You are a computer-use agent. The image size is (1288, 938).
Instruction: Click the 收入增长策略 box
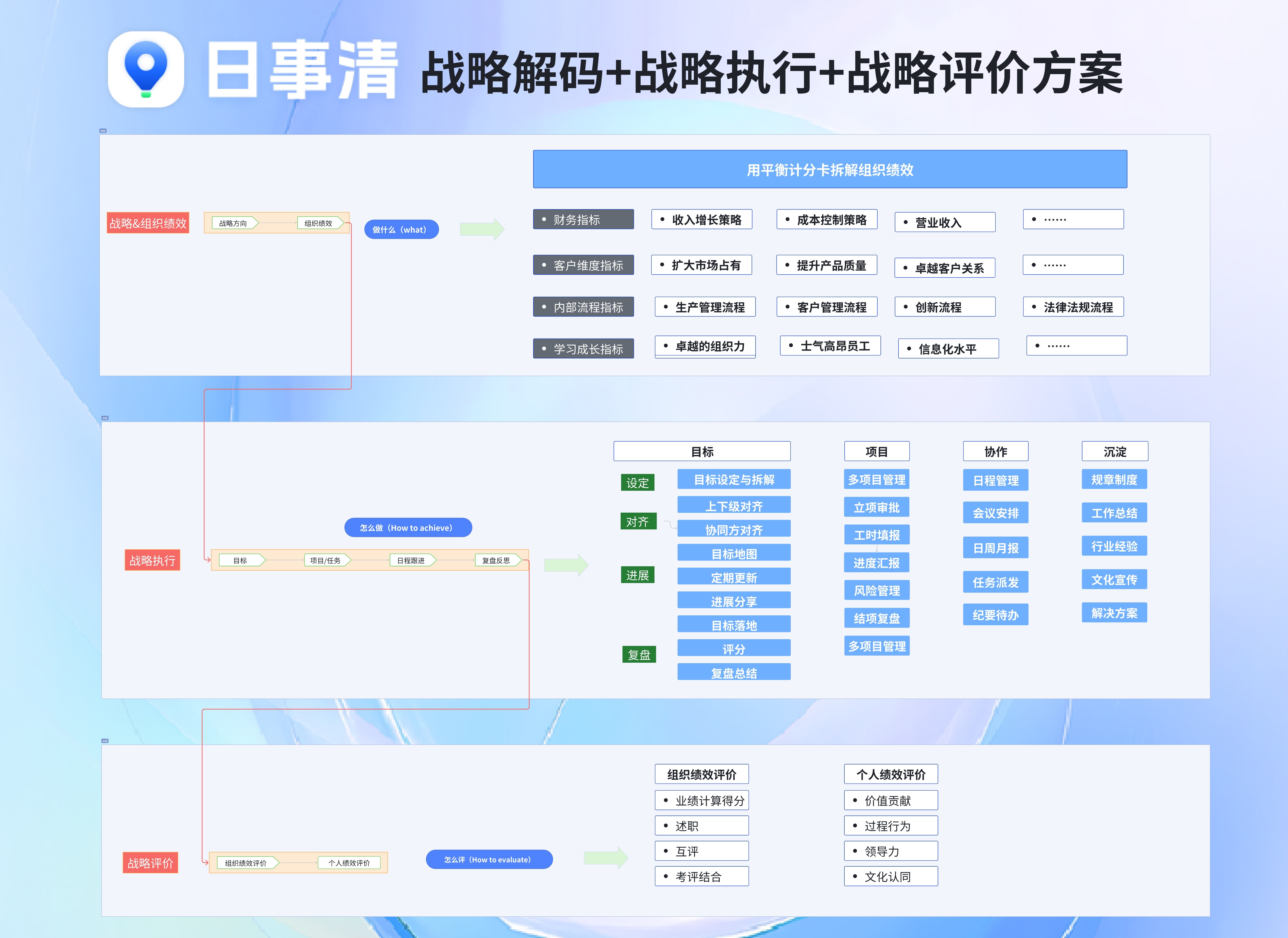(x=701, y=219)
